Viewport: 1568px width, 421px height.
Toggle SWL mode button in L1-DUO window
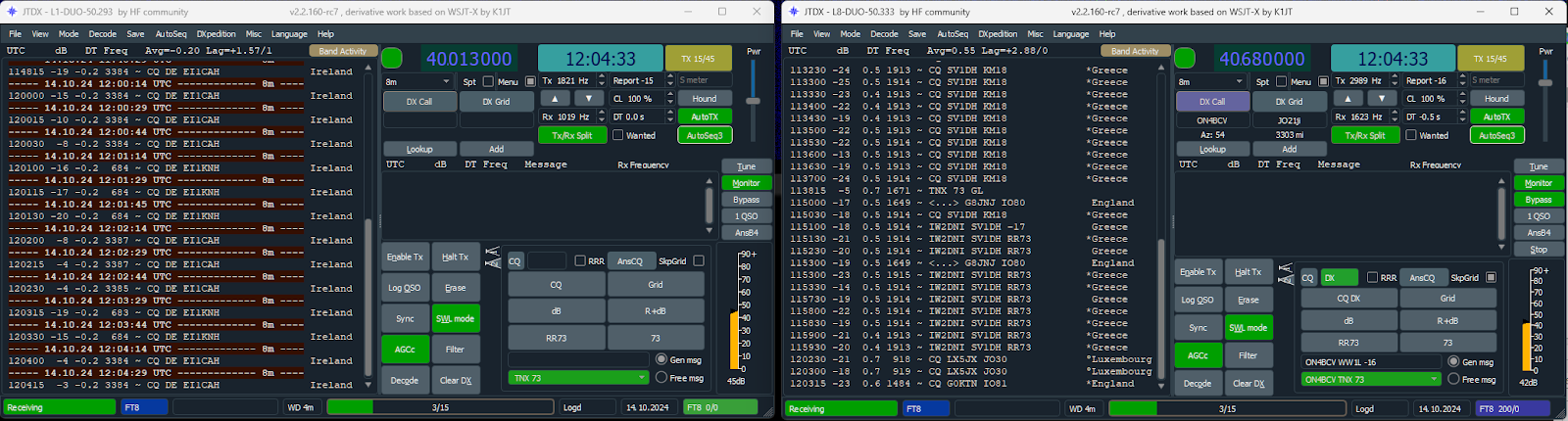(x=456, y=318)
